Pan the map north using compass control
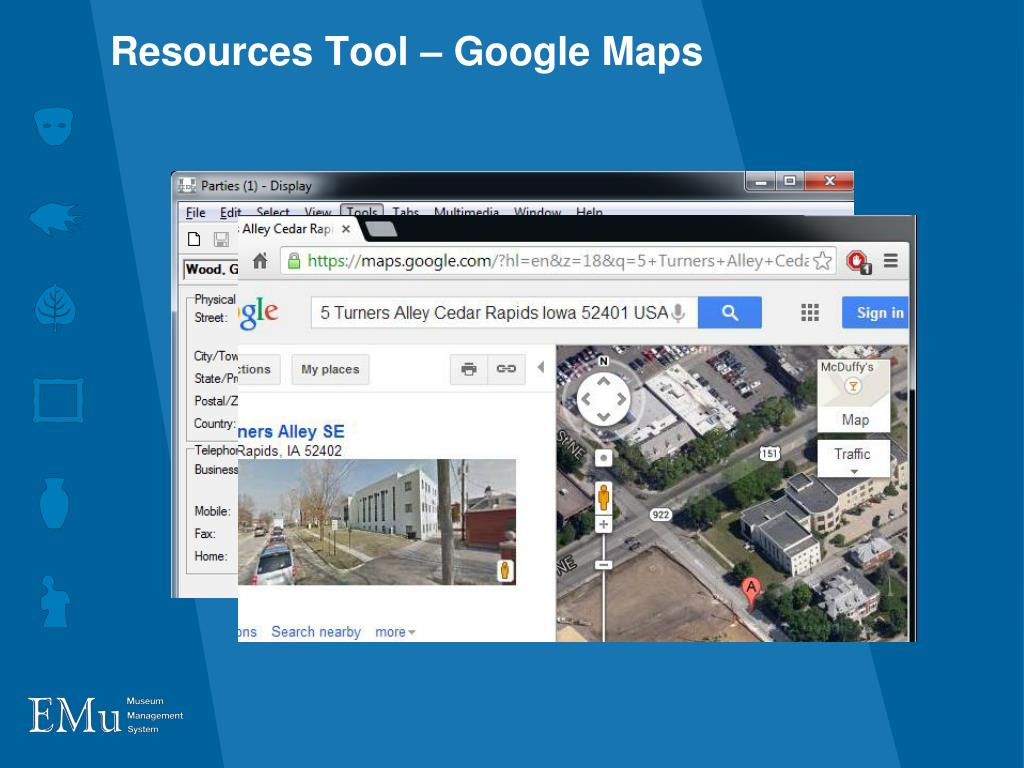1024x768 pixels. point(603,381)
